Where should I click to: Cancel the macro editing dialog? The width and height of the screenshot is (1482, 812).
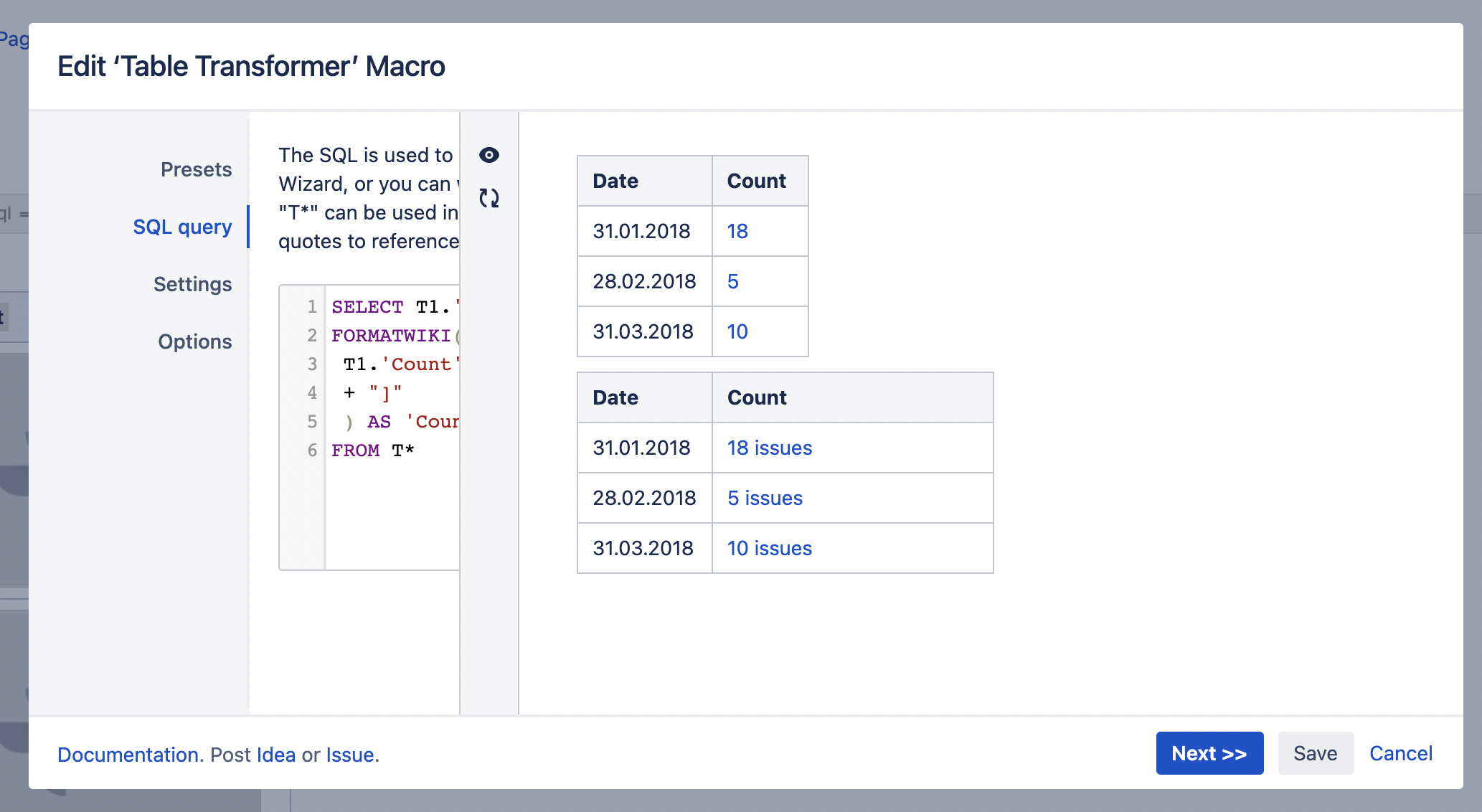(1400, 753)
